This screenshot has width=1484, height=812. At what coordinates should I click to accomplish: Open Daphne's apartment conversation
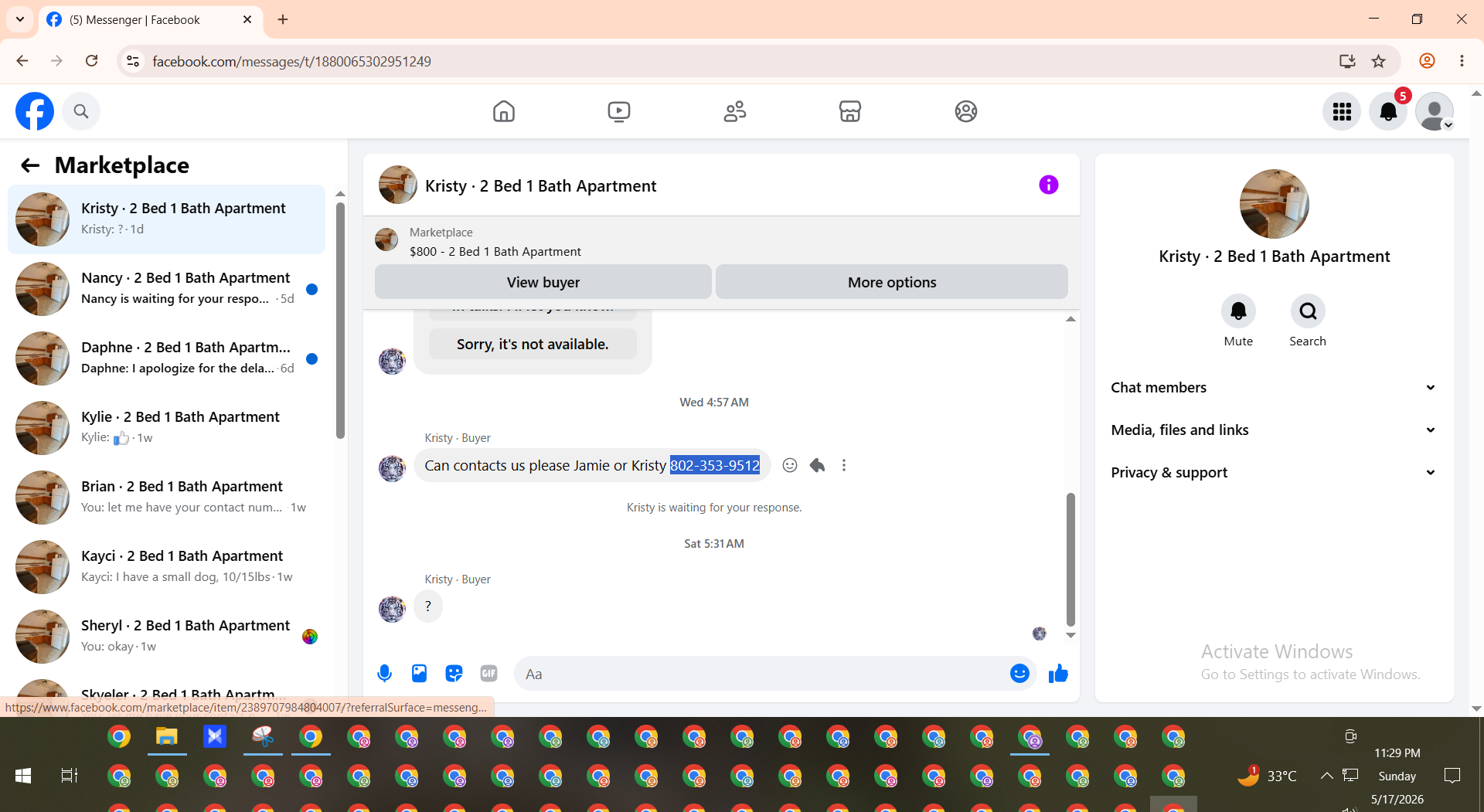pos(166,358)
